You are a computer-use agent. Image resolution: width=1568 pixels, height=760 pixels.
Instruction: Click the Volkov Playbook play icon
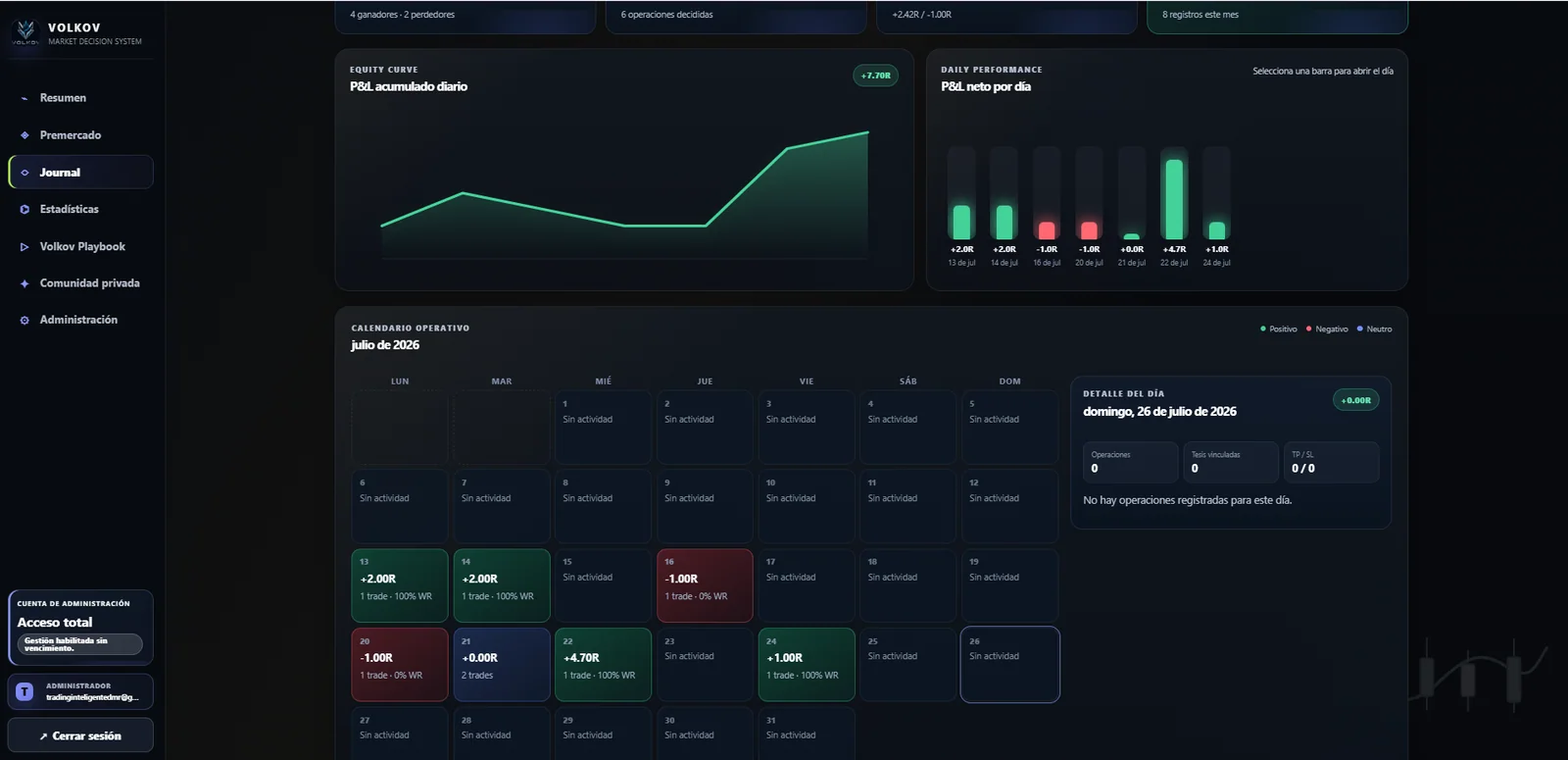click(x=24, y=247)
